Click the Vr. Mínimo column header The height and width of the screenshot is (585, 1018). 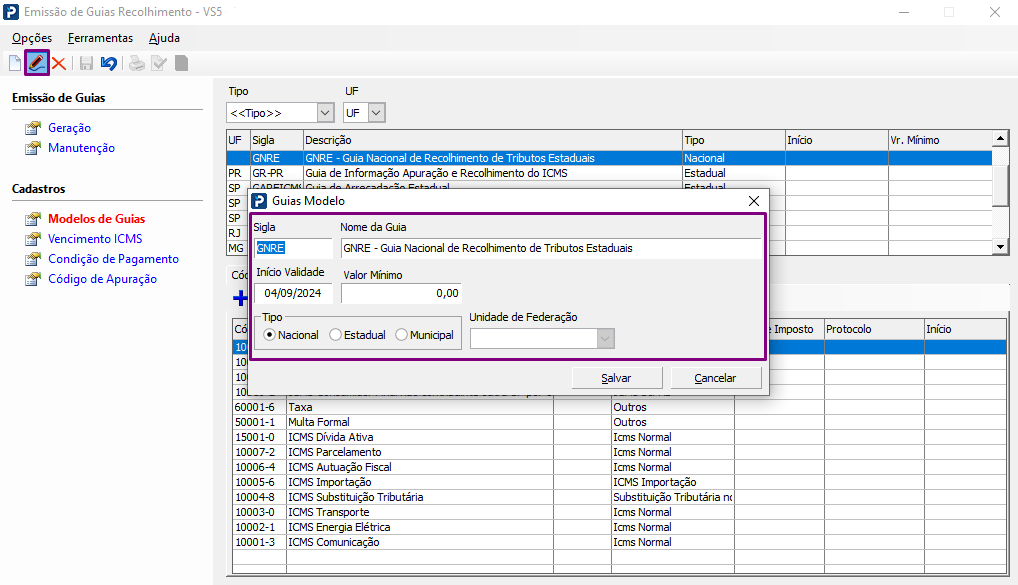[x=940, y=140]
